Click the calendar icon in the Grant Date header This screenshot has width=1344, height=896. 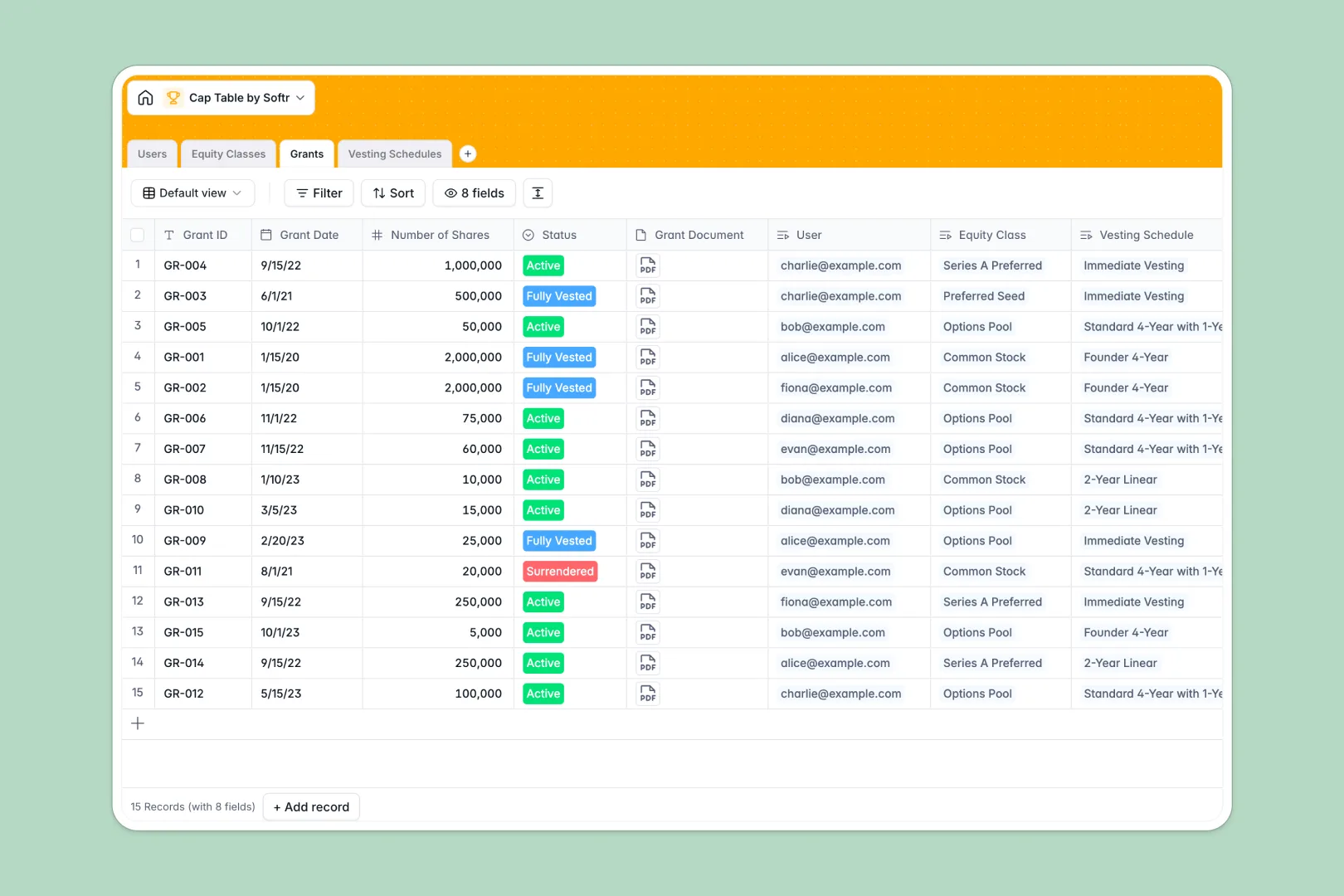pyautogui.click(x=265, y=235)
